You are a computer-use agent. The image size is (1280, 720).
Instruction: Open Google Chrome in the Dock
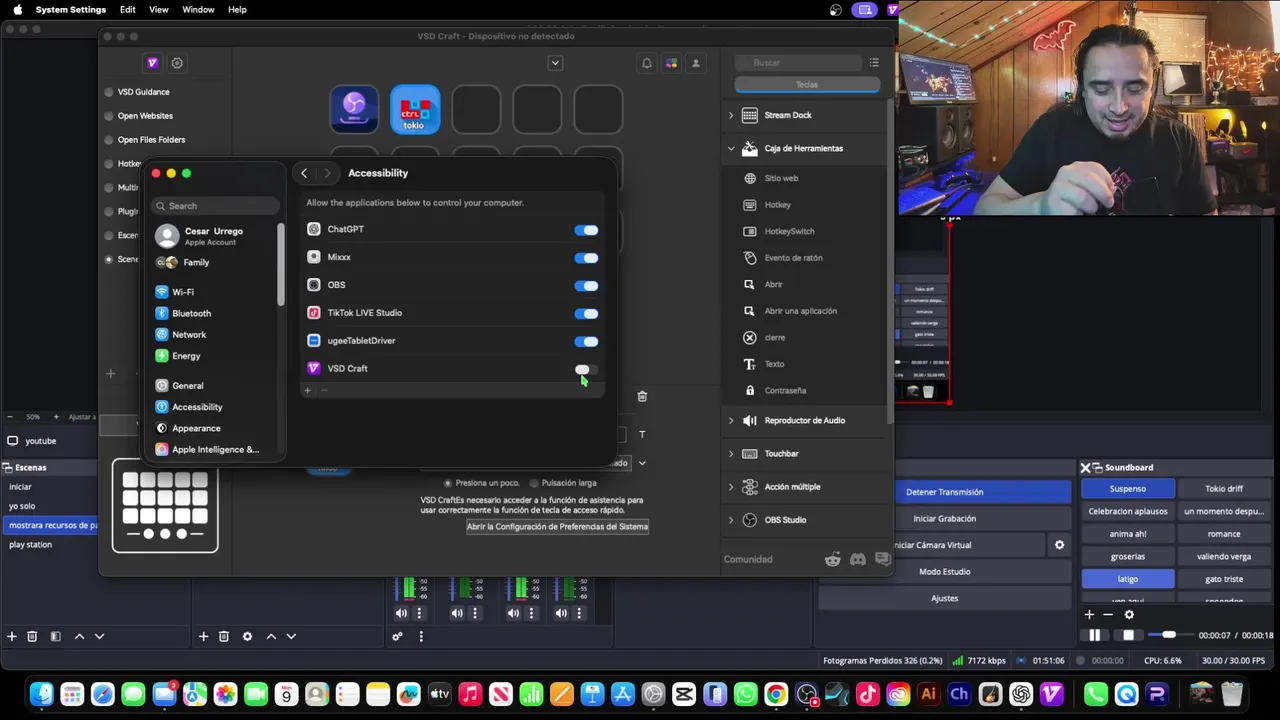(x=775, y=694)
